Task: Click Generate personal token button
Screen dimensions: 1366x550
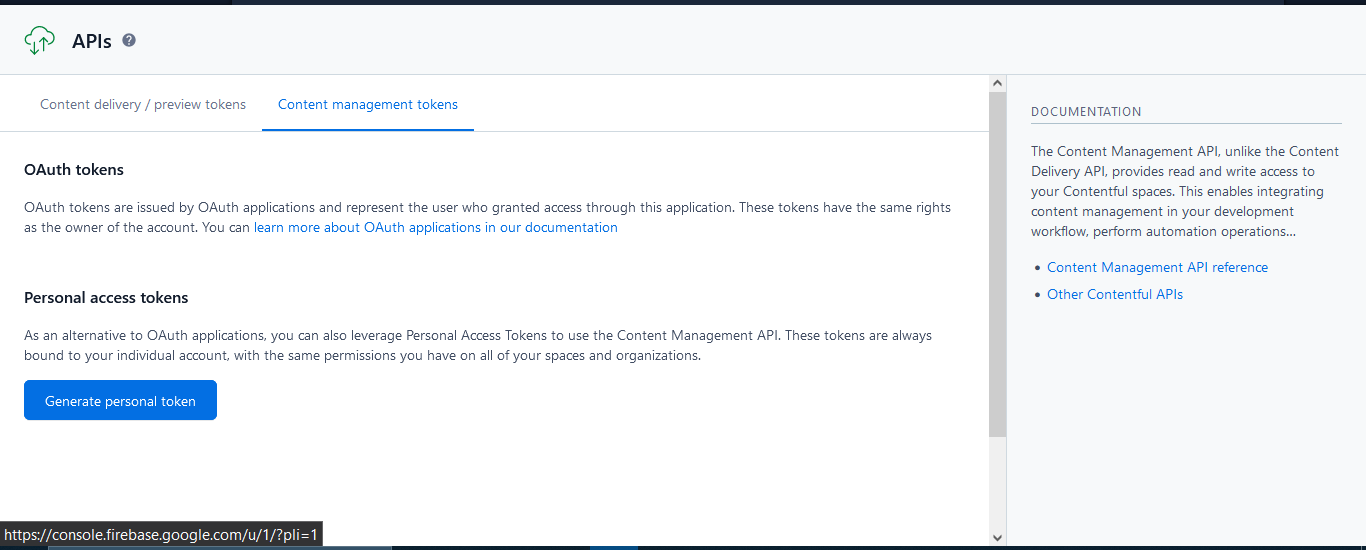Action: click(120, 401)
